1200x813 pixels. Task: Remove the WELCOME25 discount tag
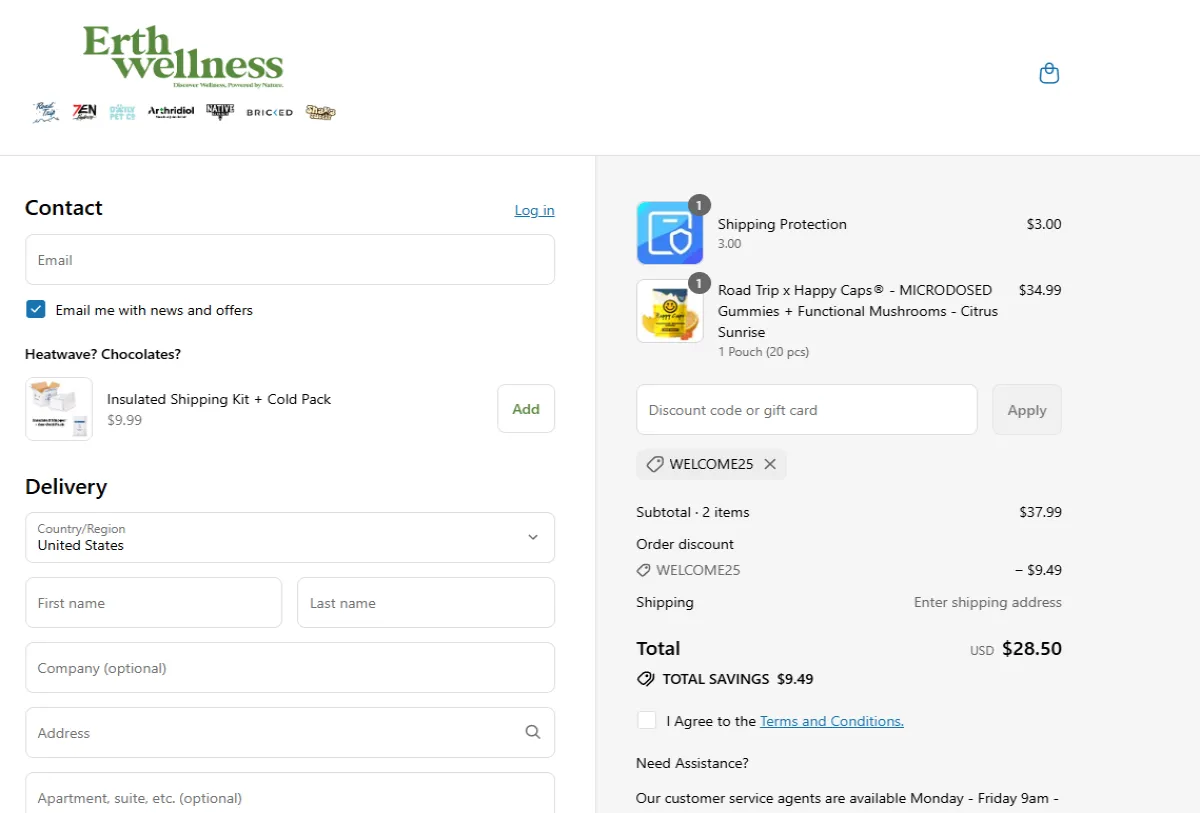click(770, 464)
